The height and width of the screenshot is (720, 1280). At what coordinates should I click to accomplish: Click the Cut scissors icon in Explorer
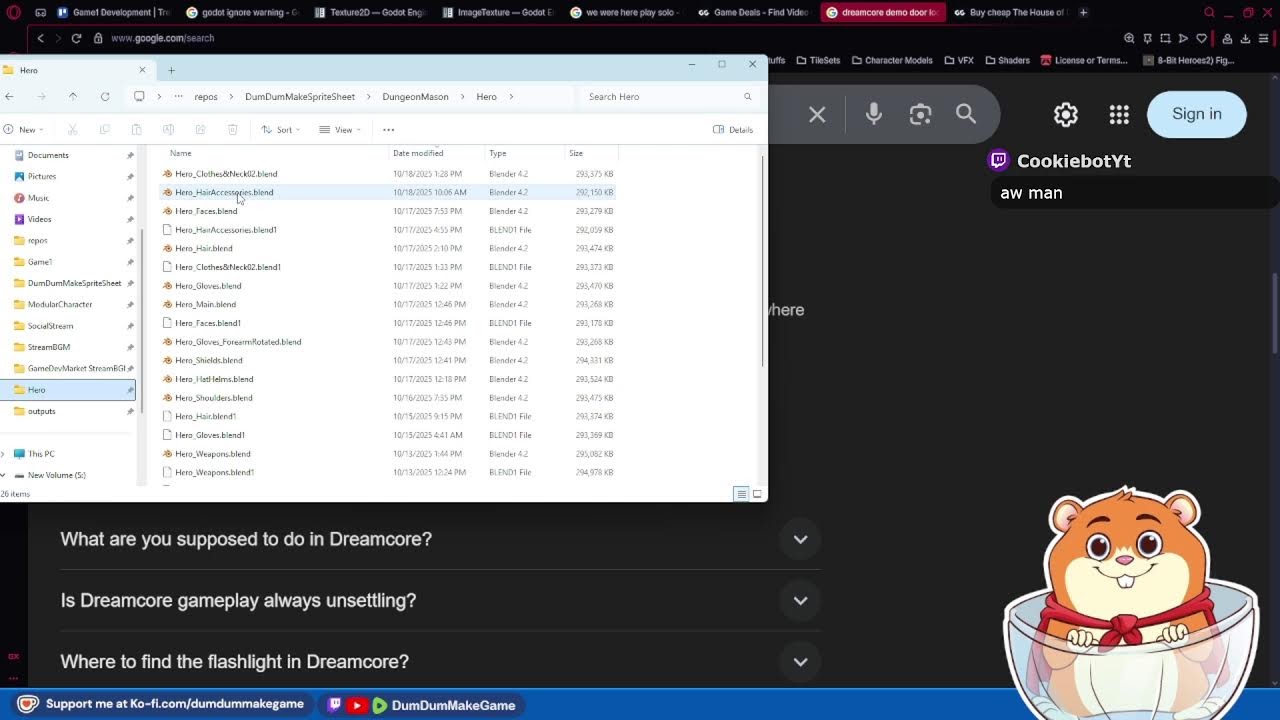click(72, 129)
